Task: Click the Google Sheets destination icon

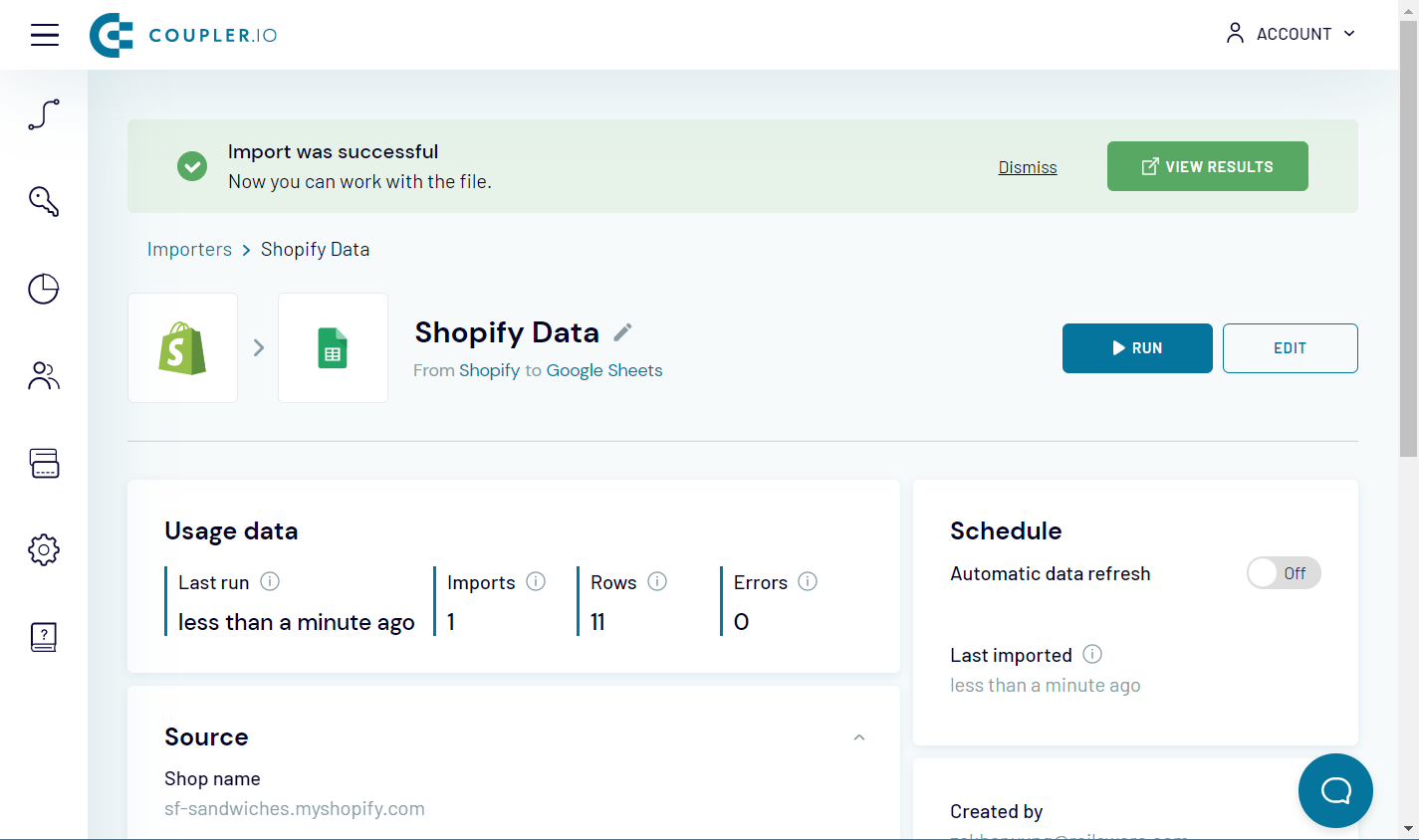Action: click(x=333, y=347)
